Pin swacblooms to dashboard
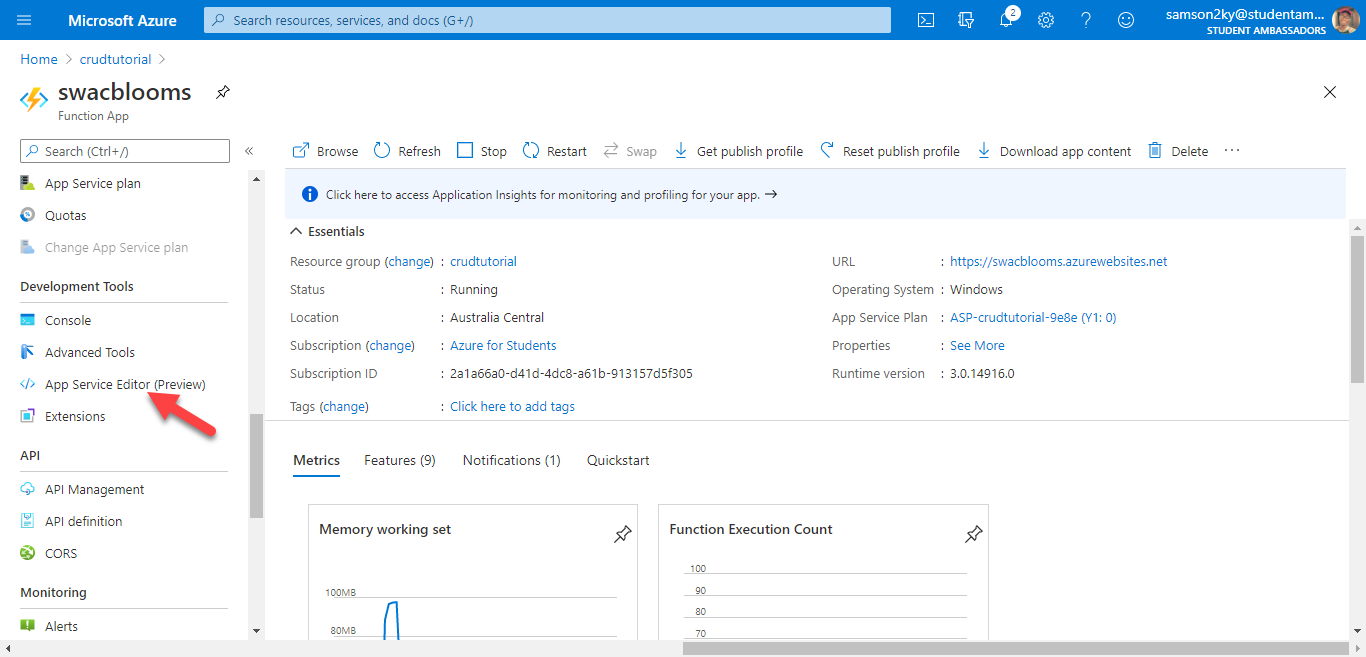The image size is (1366, 657). pyautogui.click(x=223, y=92)
